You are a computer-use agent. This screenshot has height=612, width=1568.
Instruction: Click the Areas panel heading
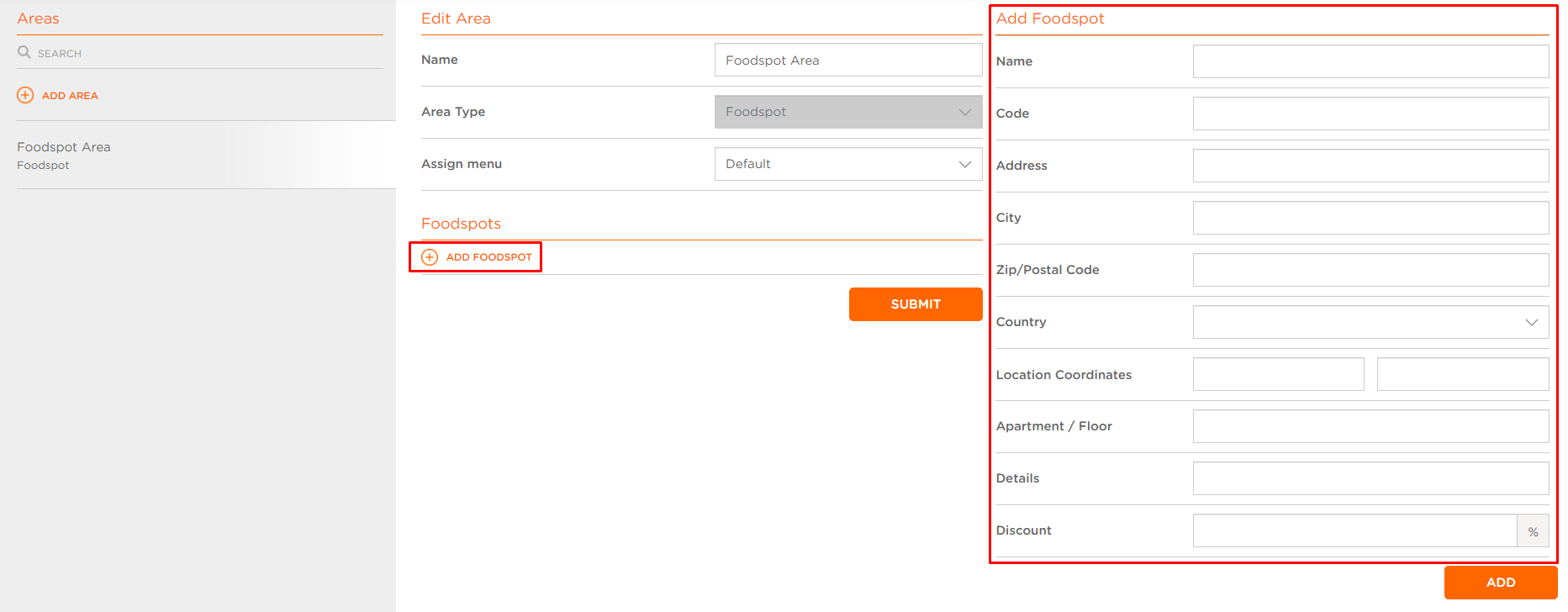click(38, 18)
